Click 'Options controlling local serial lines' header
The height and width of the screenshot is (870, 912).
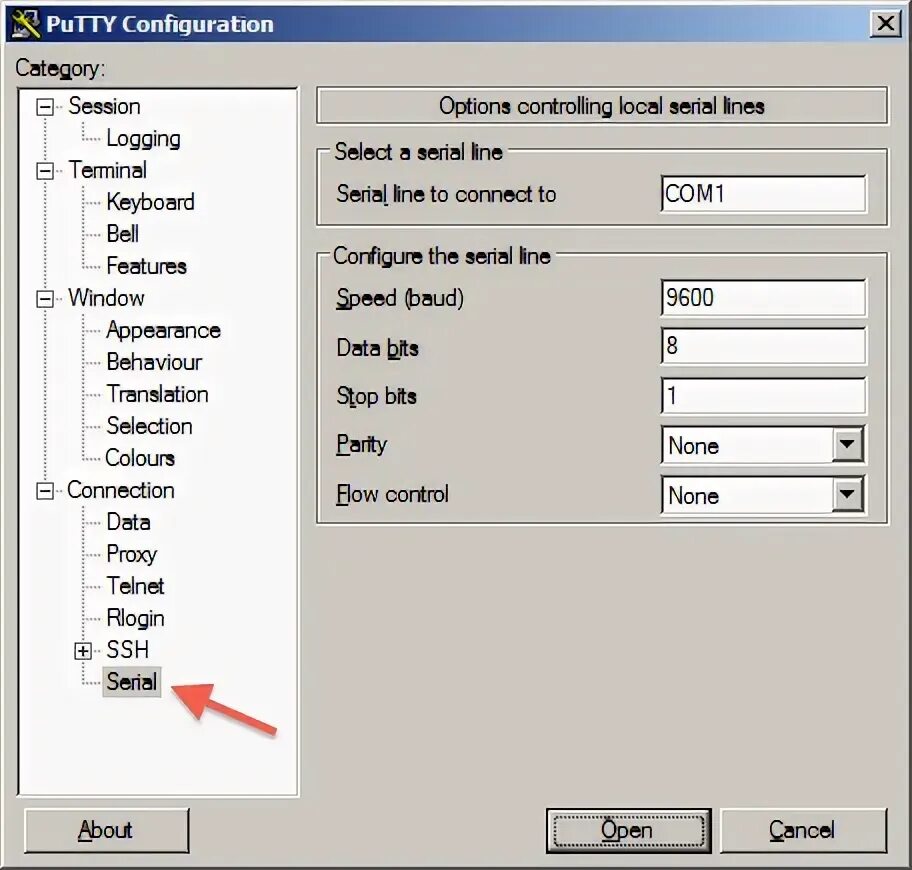[x=602, y=106]
